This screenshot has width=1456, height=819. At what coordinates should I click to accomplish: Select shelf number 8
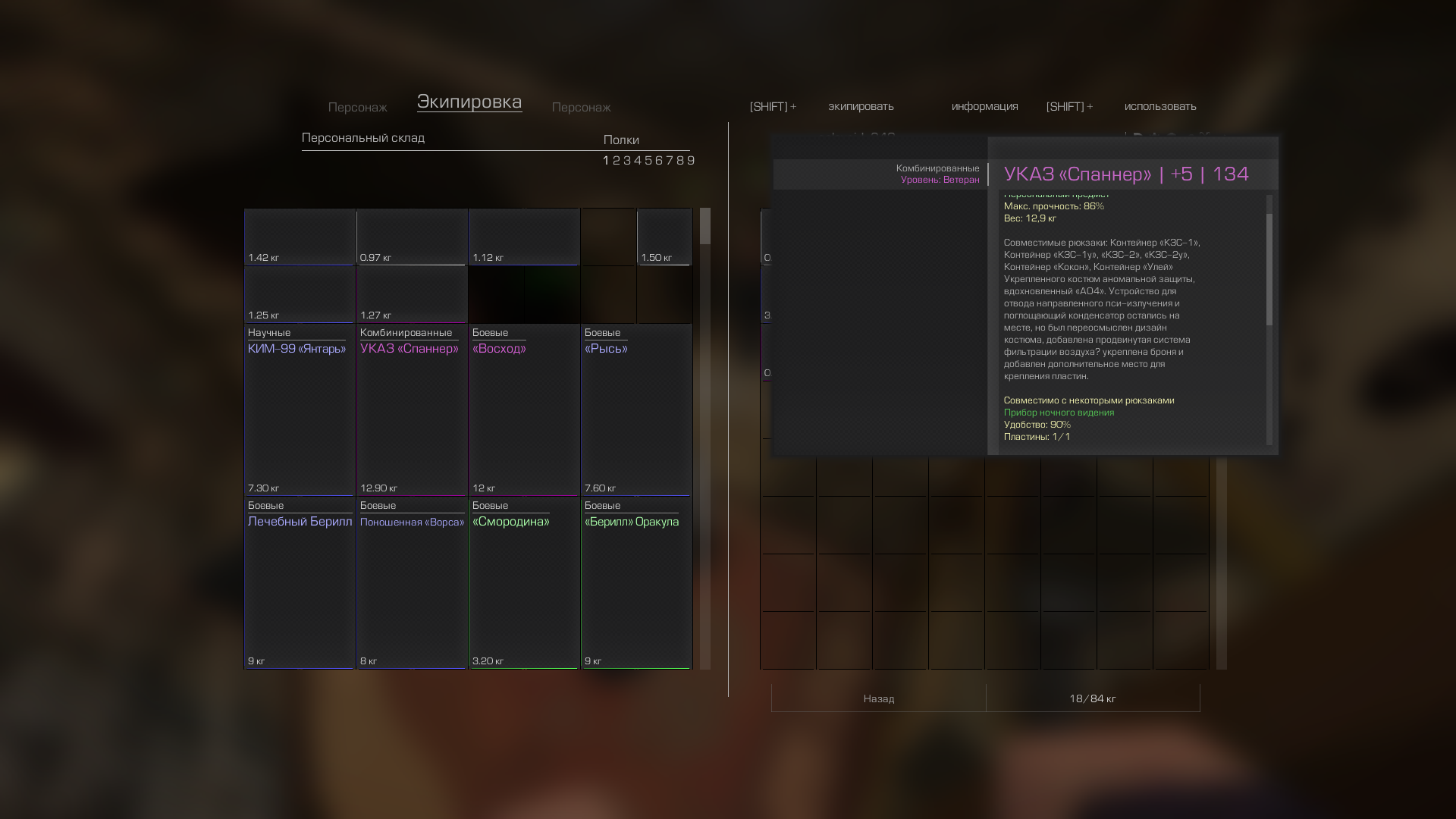680,161
